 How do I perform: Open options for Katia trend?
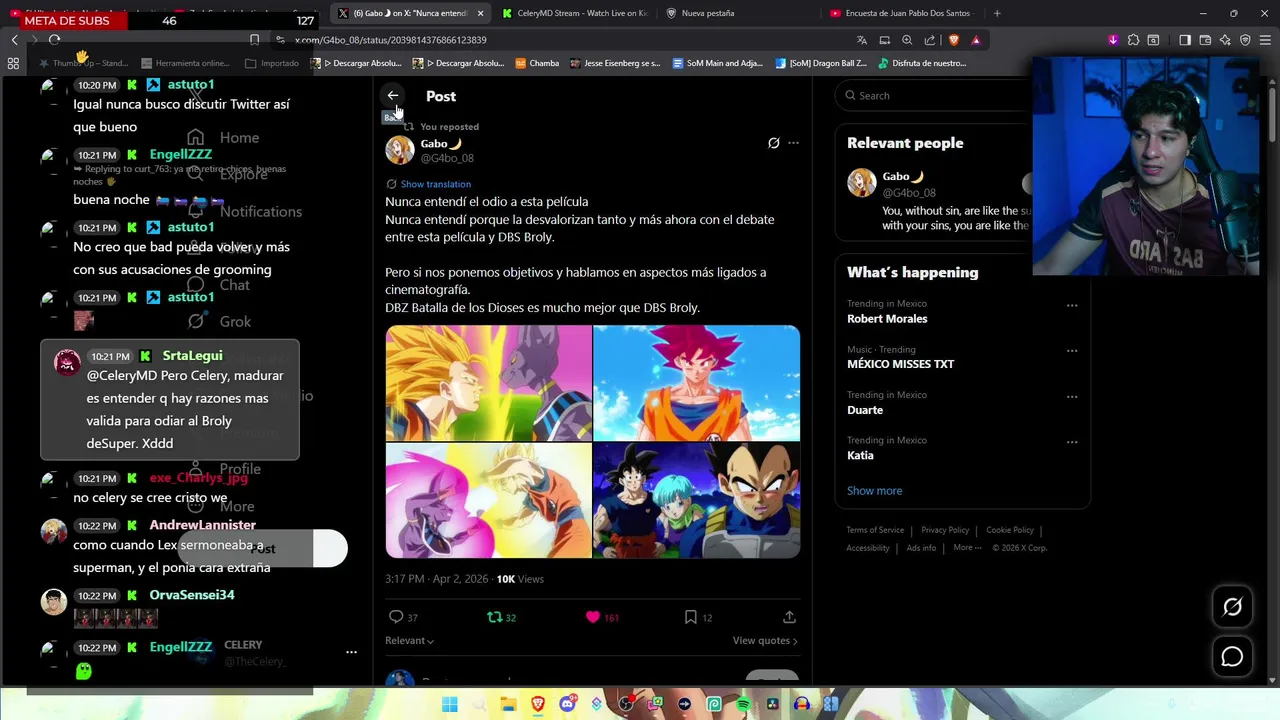[x=1072, y=442]
